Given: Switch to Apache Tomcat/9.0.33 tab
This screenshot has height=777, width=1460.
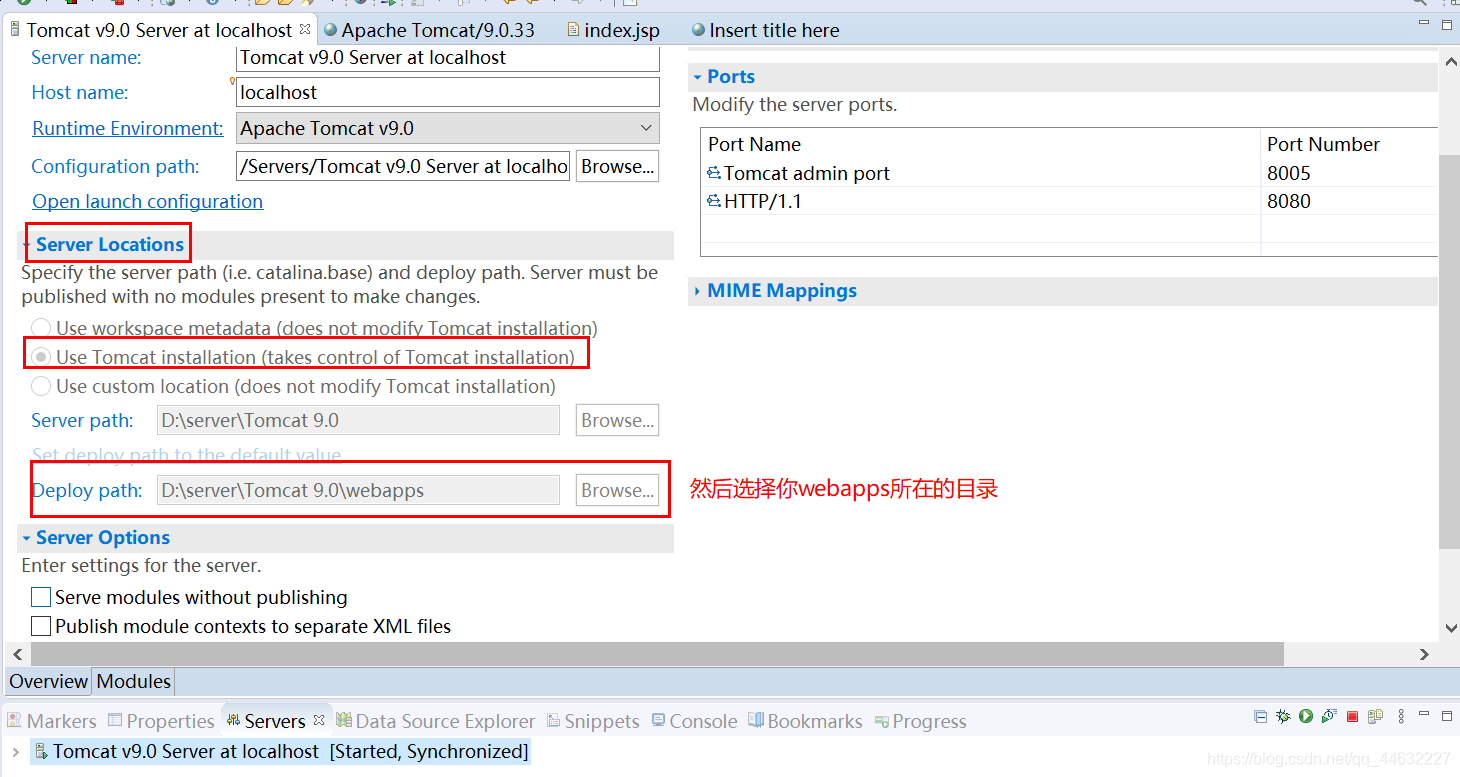Looking at the screenshot, I should (429, 30).
